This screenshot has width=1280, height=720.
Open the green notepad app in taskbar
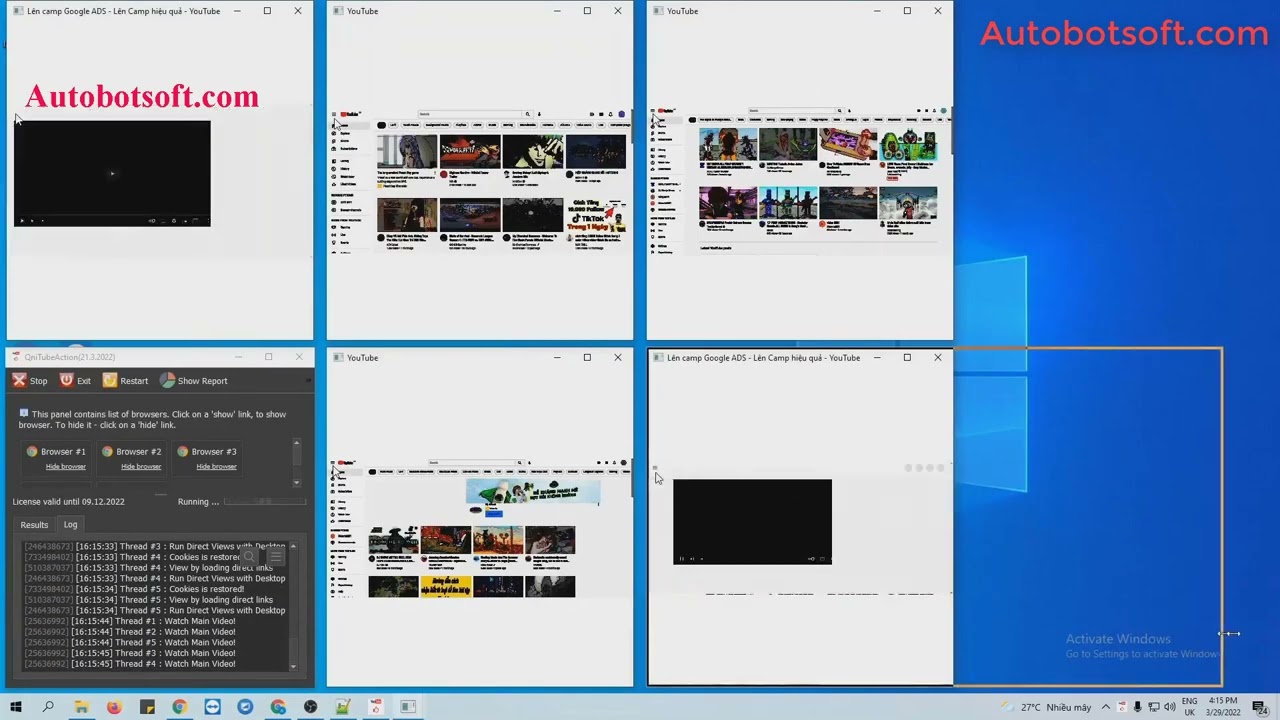pos(343,707)
